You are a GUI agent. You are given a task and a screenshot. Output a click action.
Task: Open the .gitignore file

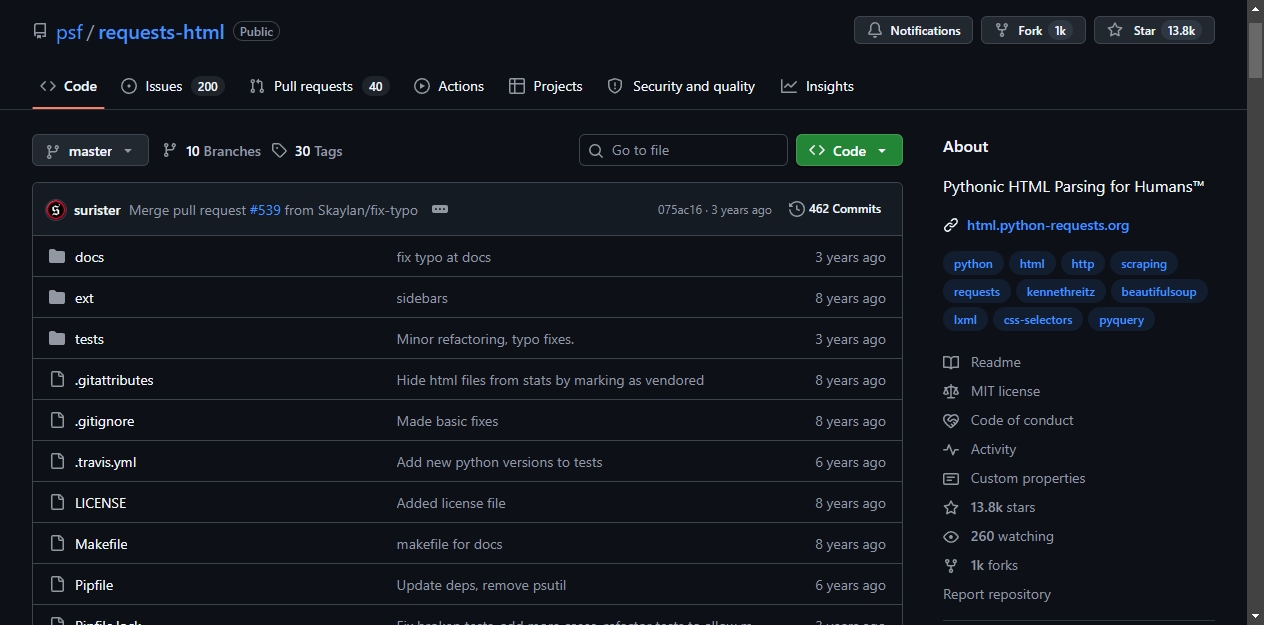pyautogui.click(x=105, y=421)
